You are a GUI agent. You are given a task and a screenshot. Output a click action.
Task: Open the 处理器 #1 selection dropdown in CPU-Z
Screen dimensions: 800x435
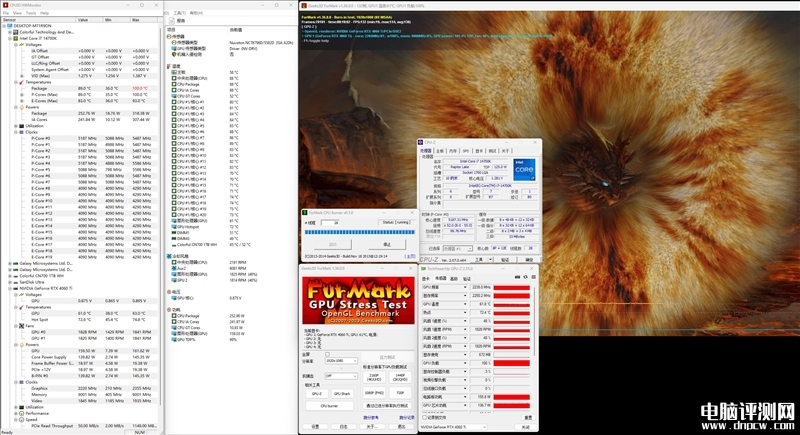click(x=458, y=248)
